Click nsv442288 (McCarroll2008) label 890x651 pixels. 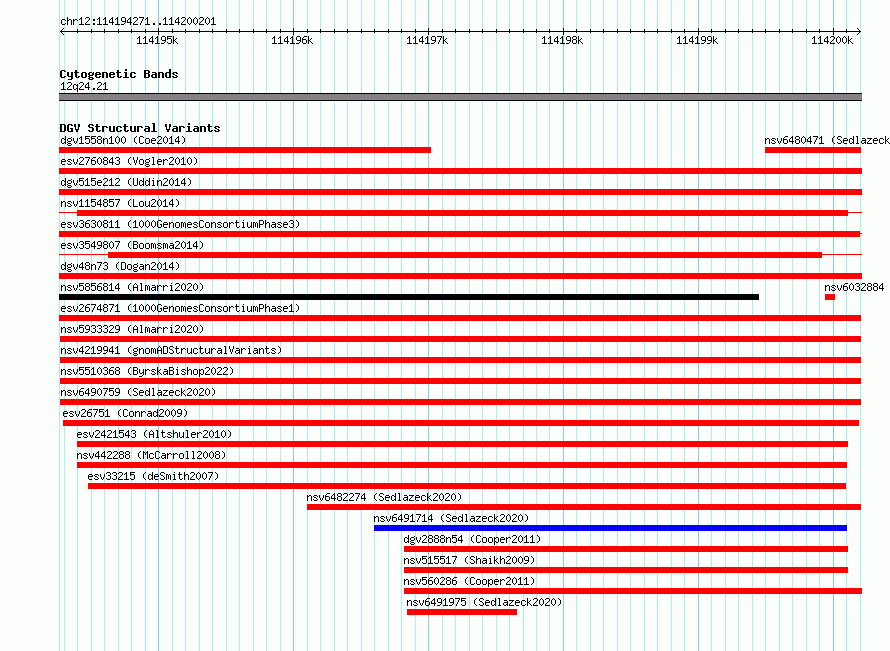coord(151,455)
